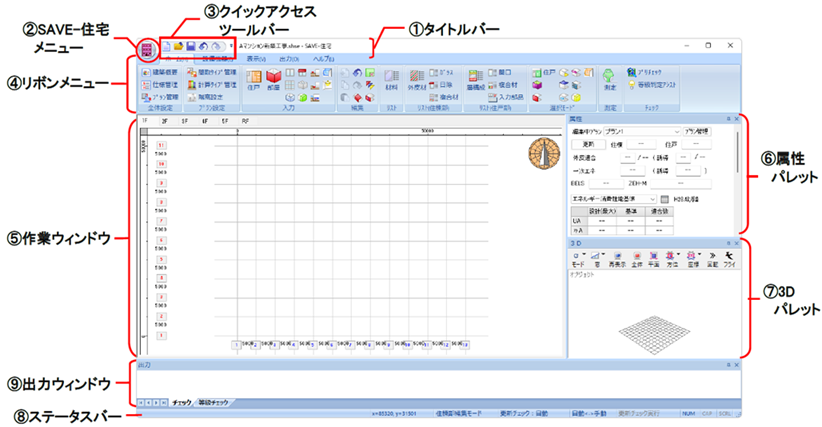Switch to the 等級チェック output tab
The height and width of the screenshot is (427, 822).
coord(214,401)
